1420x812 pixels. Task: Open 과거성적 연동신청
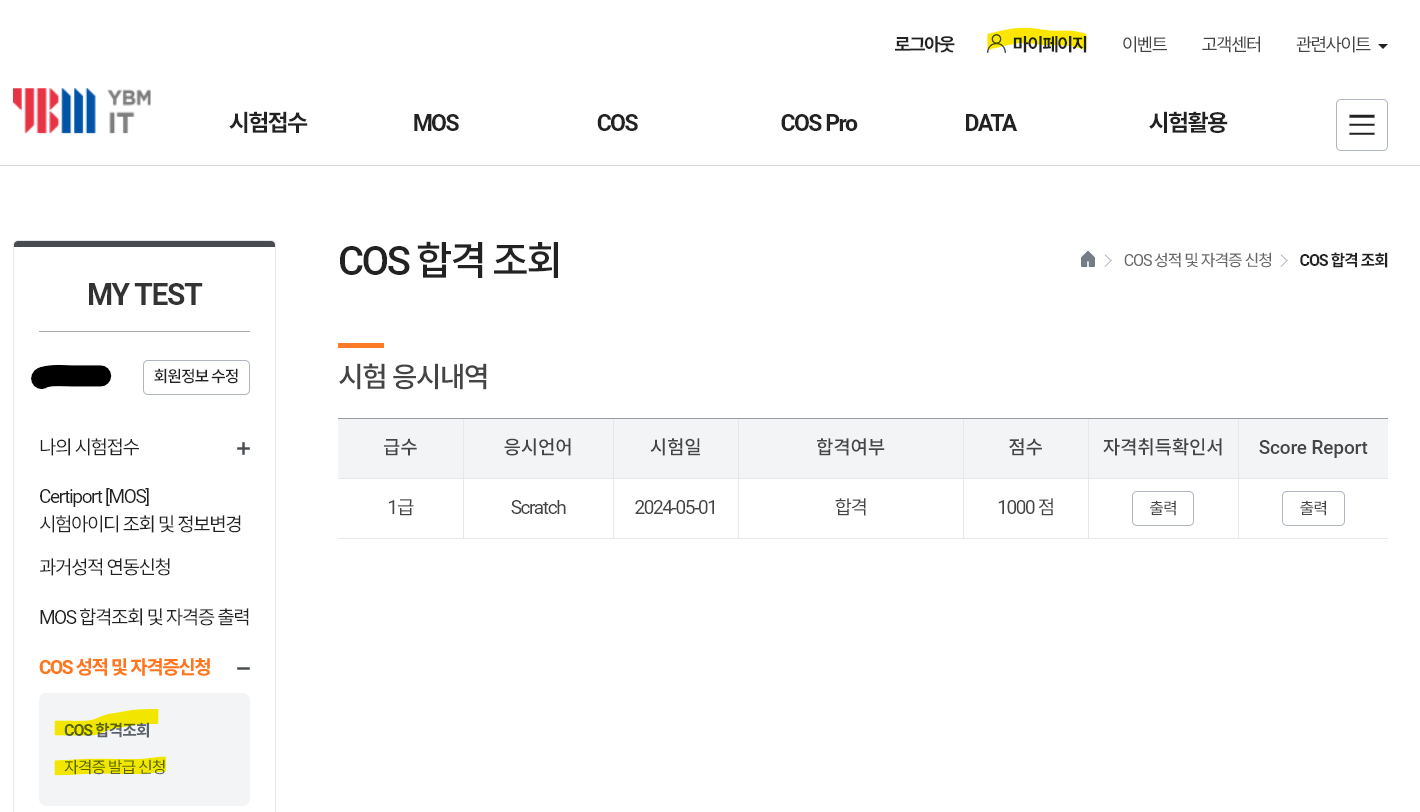pyautogui.click(x=105, y=567)
